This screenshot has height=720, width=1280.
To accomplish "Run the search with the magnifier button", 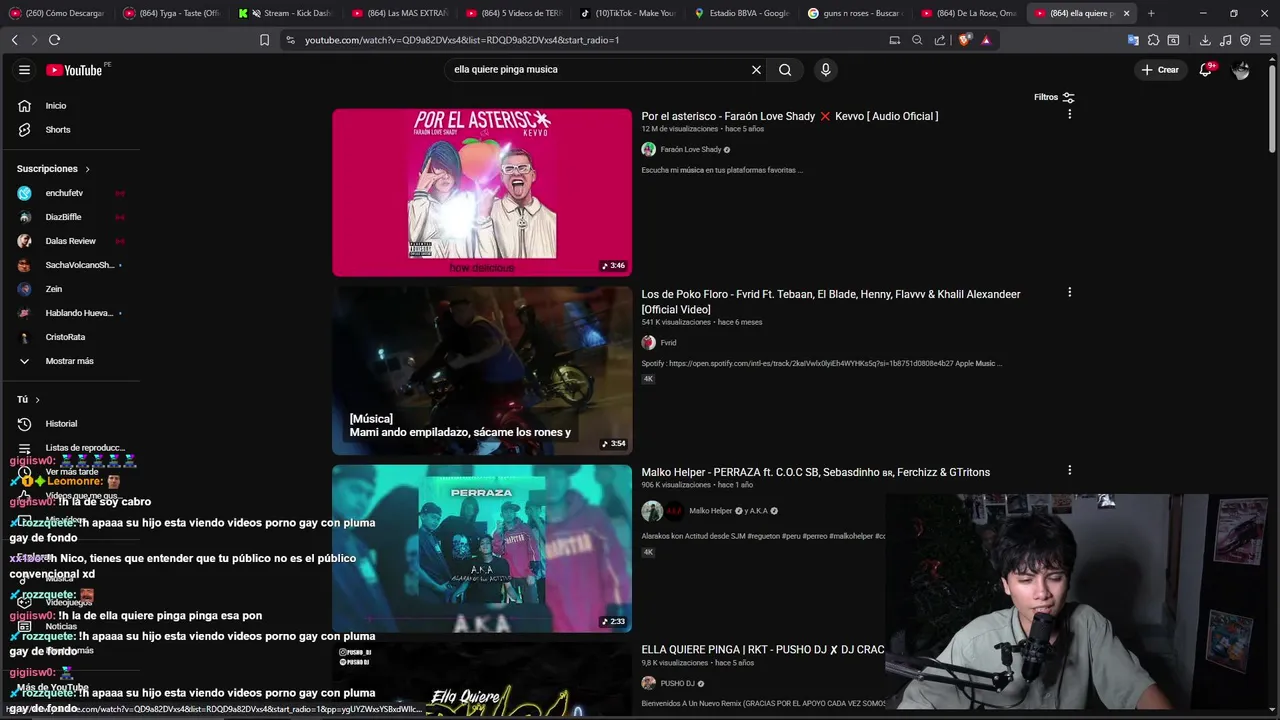I will 785,70.
